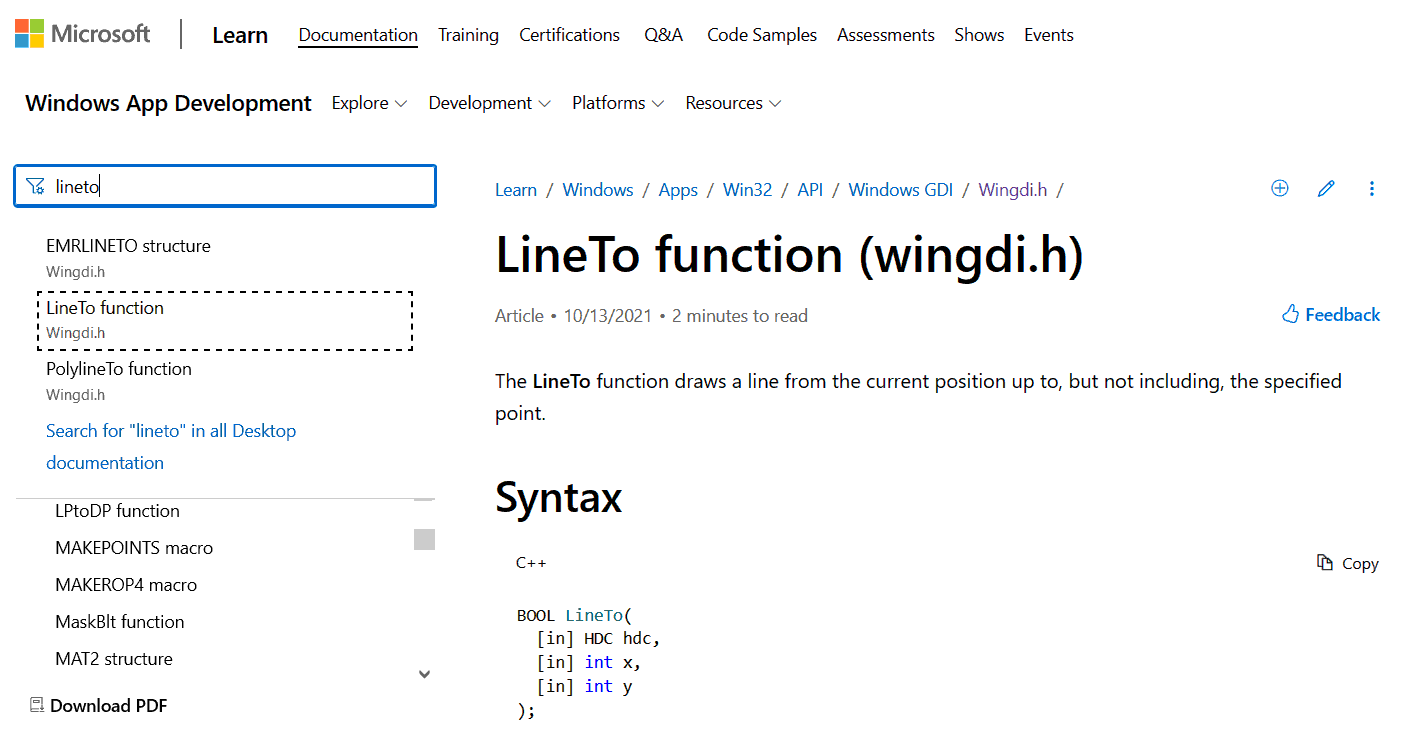Click the API breadcrumb link

tap(810, 190)
